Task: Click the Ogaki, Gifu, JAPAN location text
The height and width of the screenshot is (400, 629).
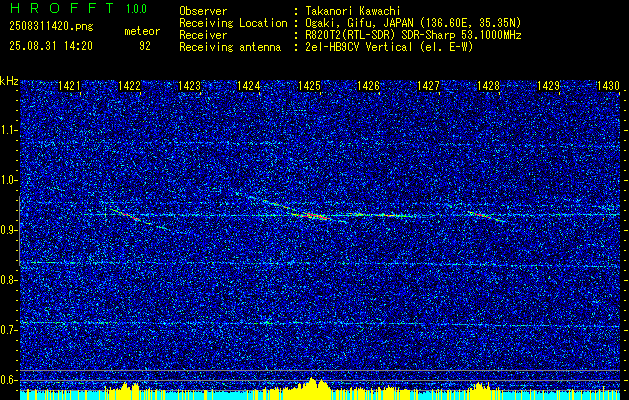Action: click(413, 23)
